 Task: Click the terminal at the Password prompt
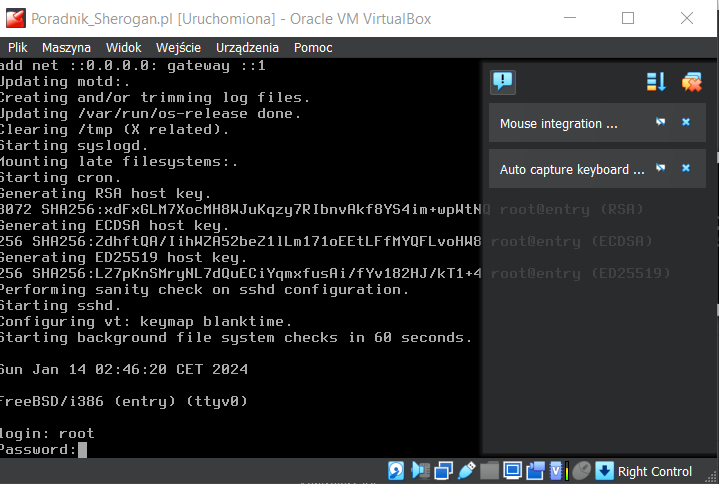point(84,450)
